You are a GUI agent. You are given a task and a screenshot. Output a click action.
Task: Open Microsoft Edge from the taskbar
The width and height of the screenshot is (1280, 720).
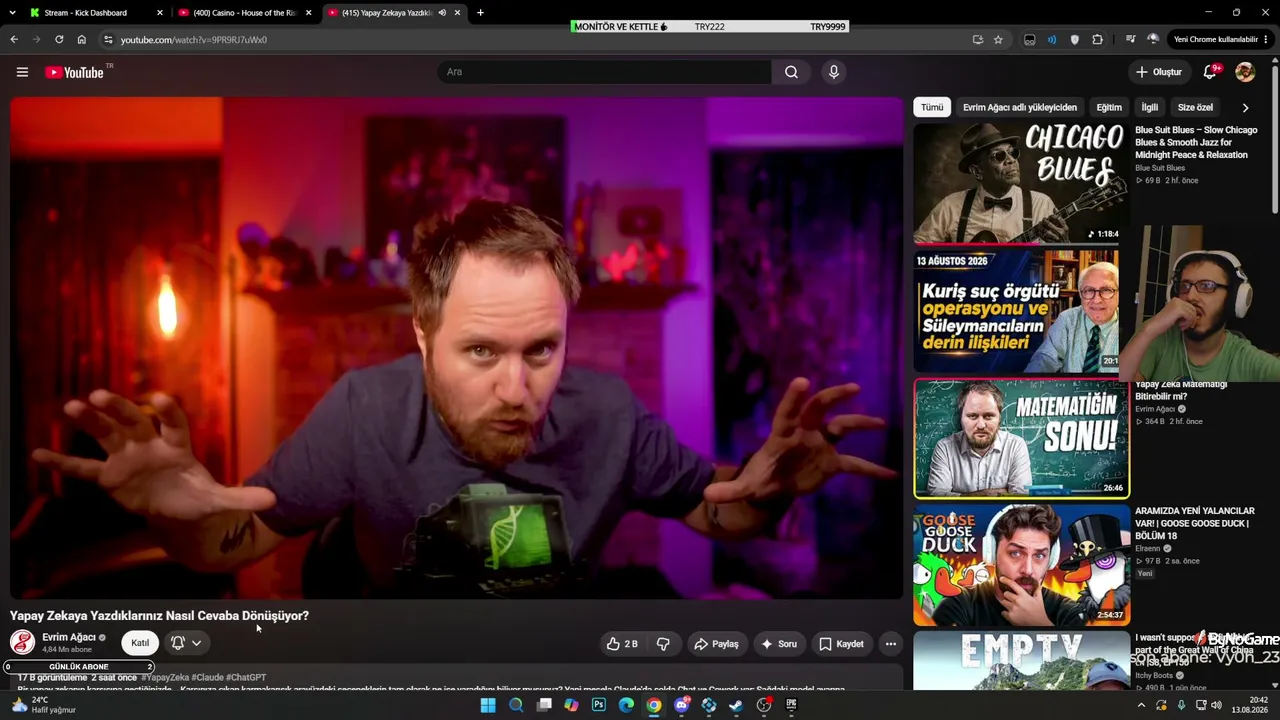point(626,705)
